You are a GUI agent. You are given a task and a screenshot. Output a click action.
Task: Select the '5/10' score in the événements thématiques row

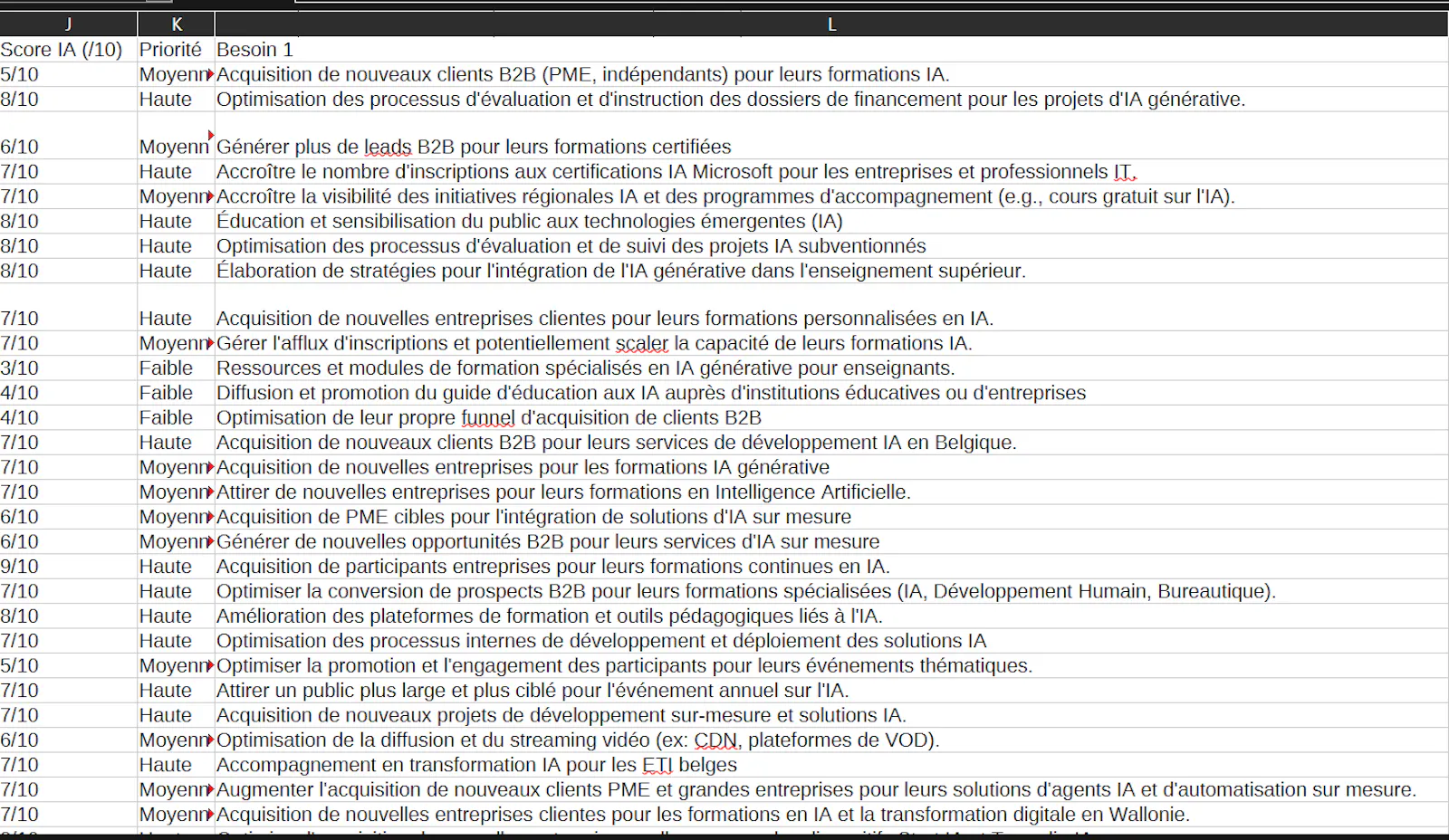pyautogui.click(x=68, y=666)
